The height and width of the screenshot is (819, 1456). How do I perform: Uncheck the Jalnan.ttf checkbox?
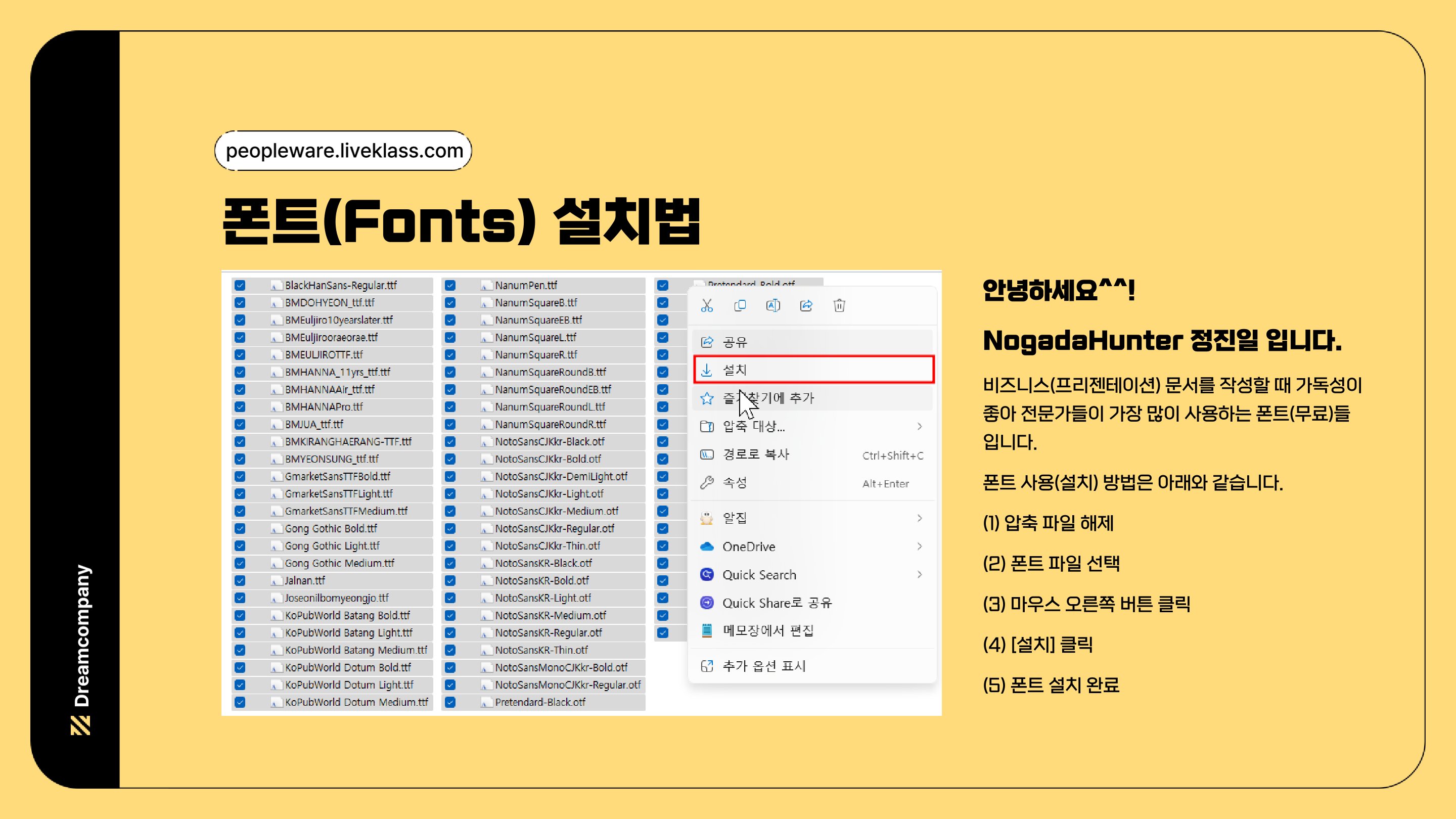pyautogui.click(x=240, y=580)
